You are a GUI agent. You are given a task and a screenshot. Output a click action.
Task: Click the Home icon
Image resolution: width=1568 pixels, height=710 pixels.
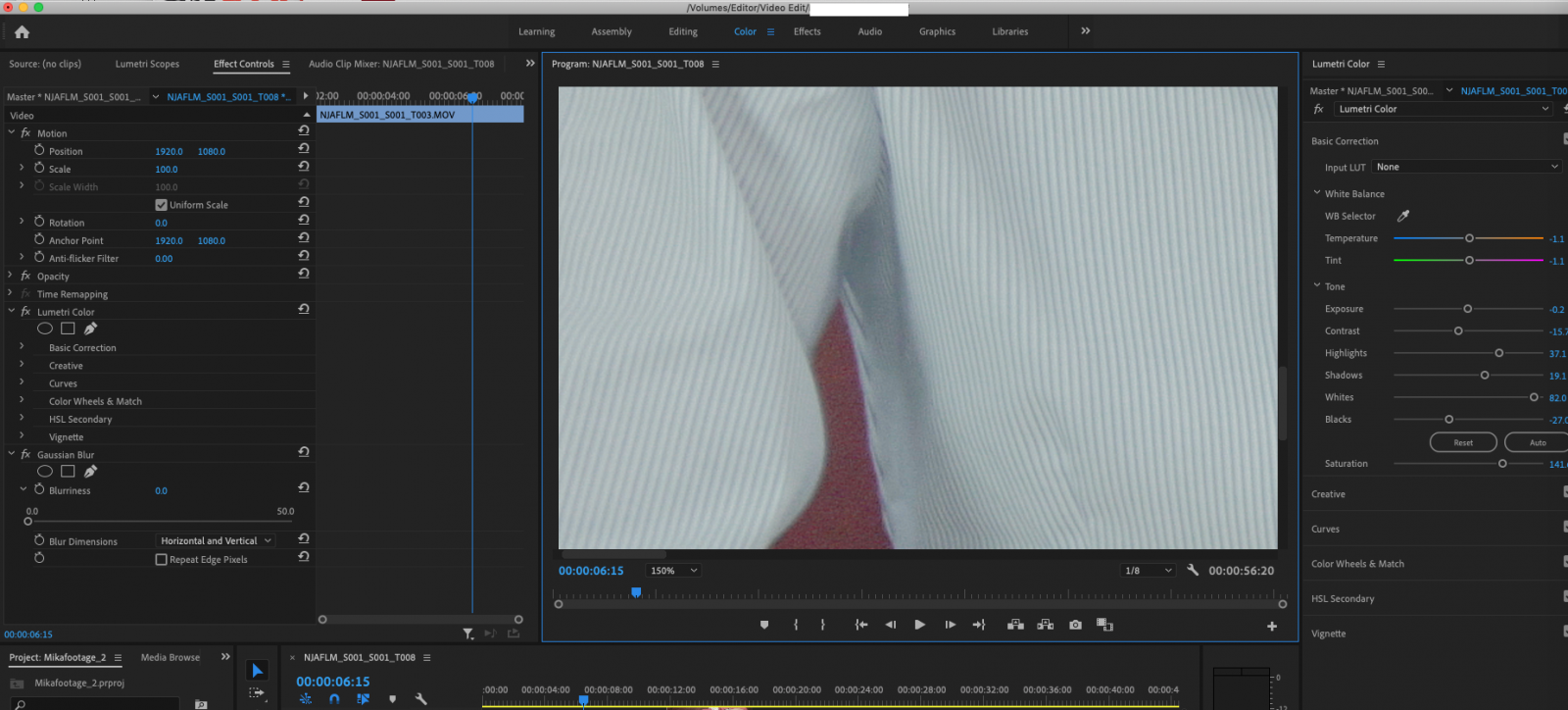[x=22, y=32]
